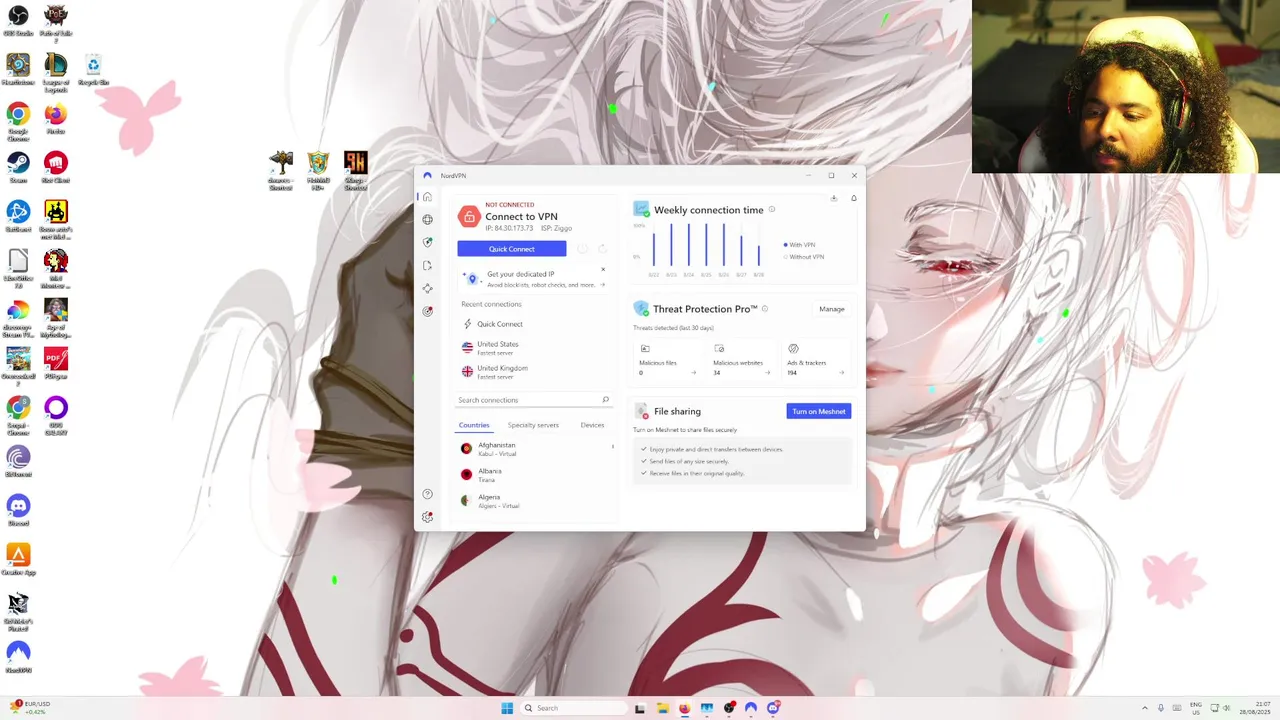Open the three-dot menu for Afghanistan

(x=613, y=447)
